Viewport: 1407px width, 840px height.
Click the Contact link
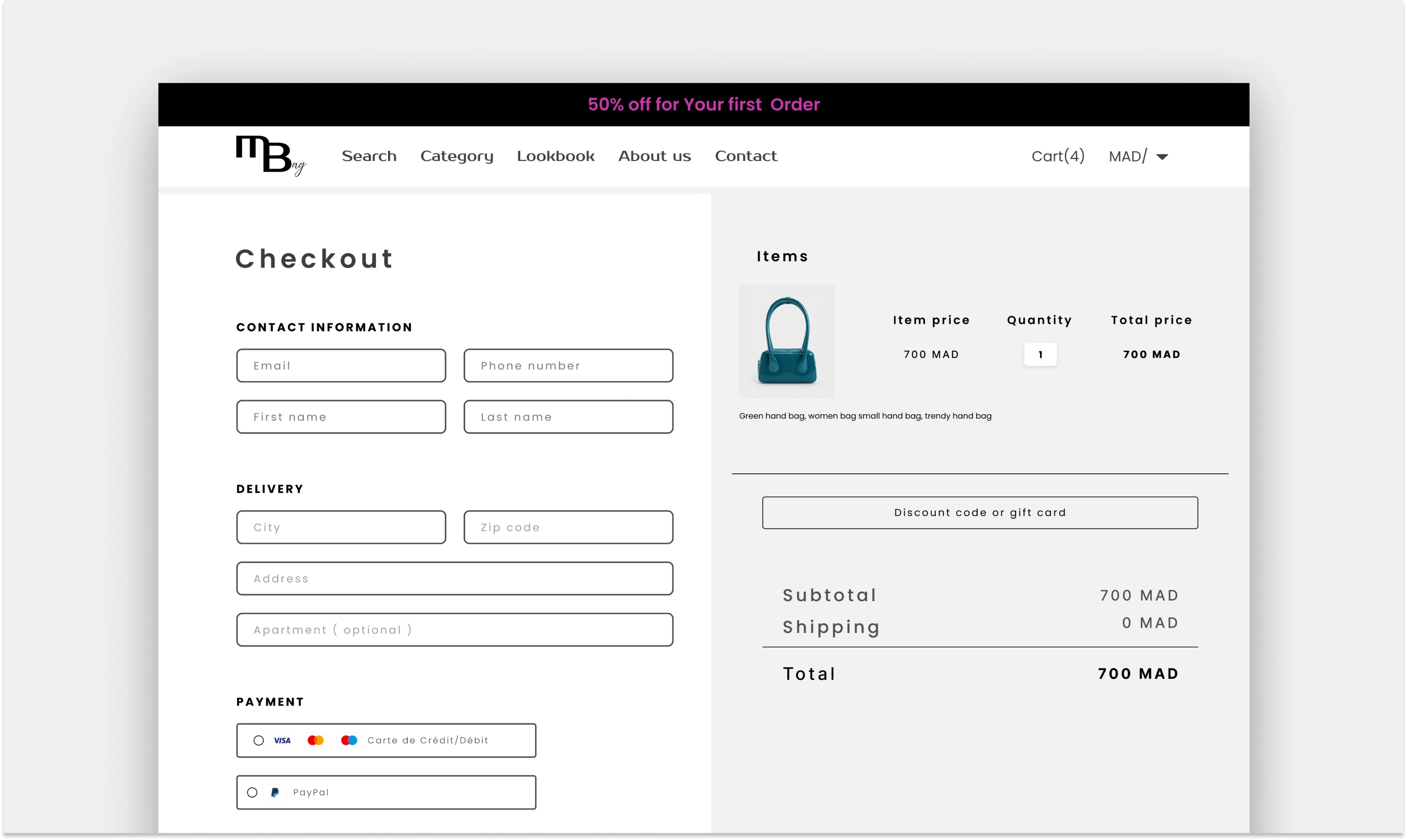point(745,156)
